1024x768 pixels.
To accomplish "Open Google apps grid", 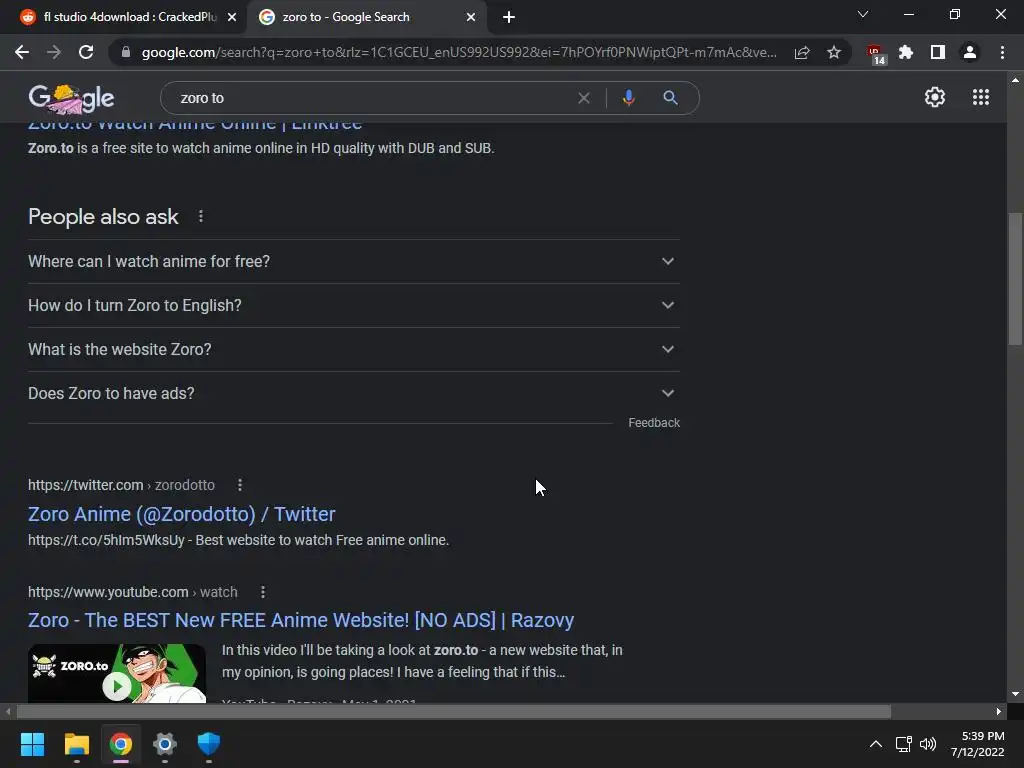I will coord(980,97).
